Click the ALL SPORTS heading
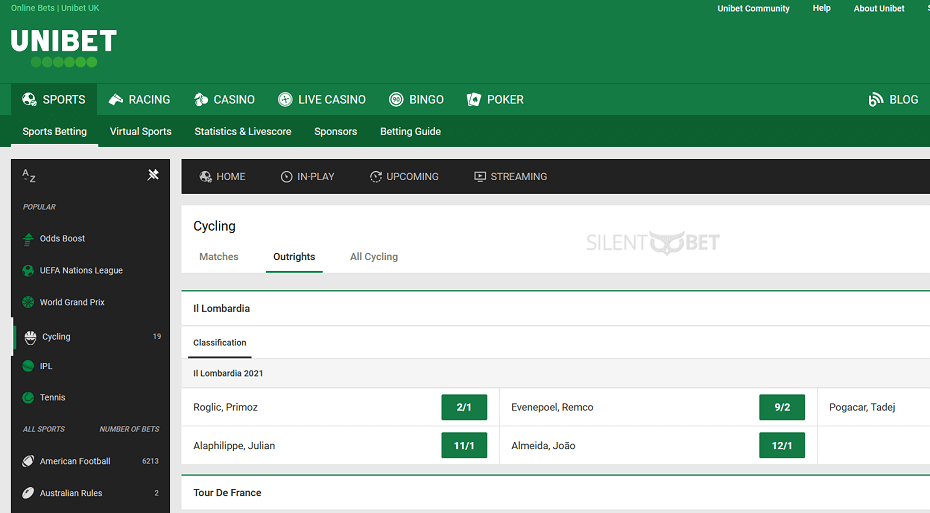The height and width of the screenshot is (513, 930). (44, 429)
